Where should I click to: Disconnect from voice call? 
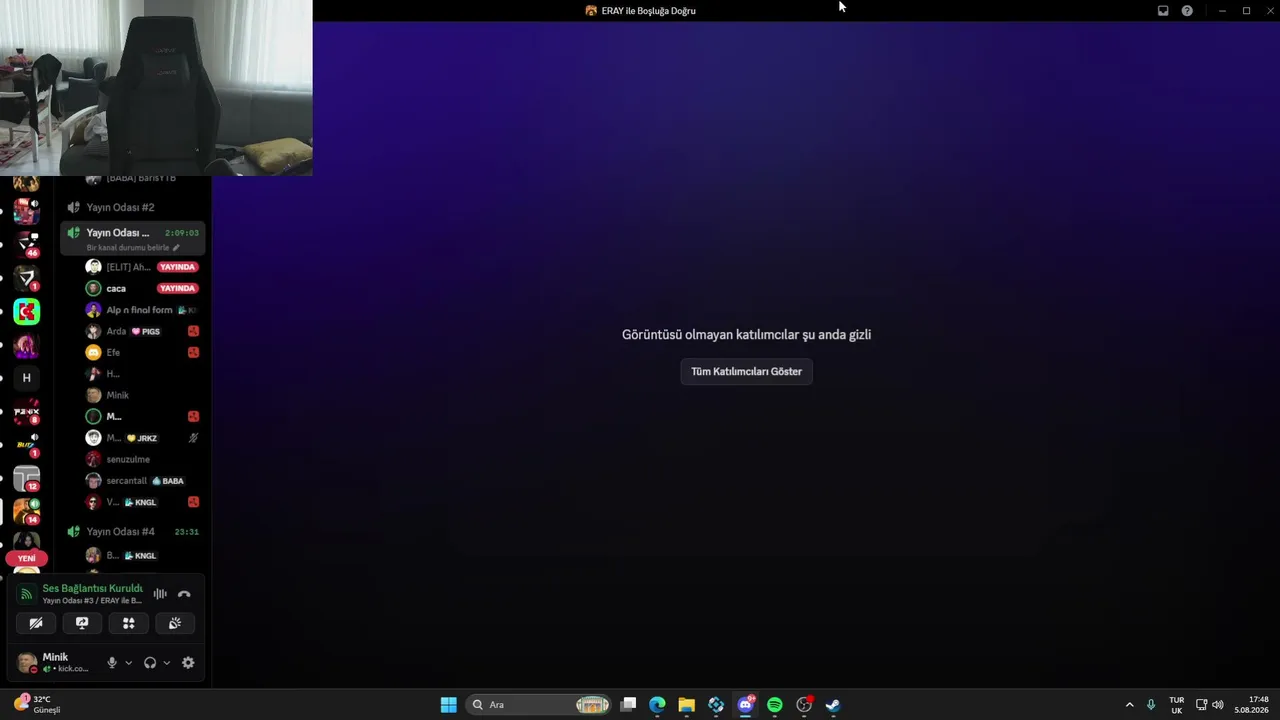(184, 594)
